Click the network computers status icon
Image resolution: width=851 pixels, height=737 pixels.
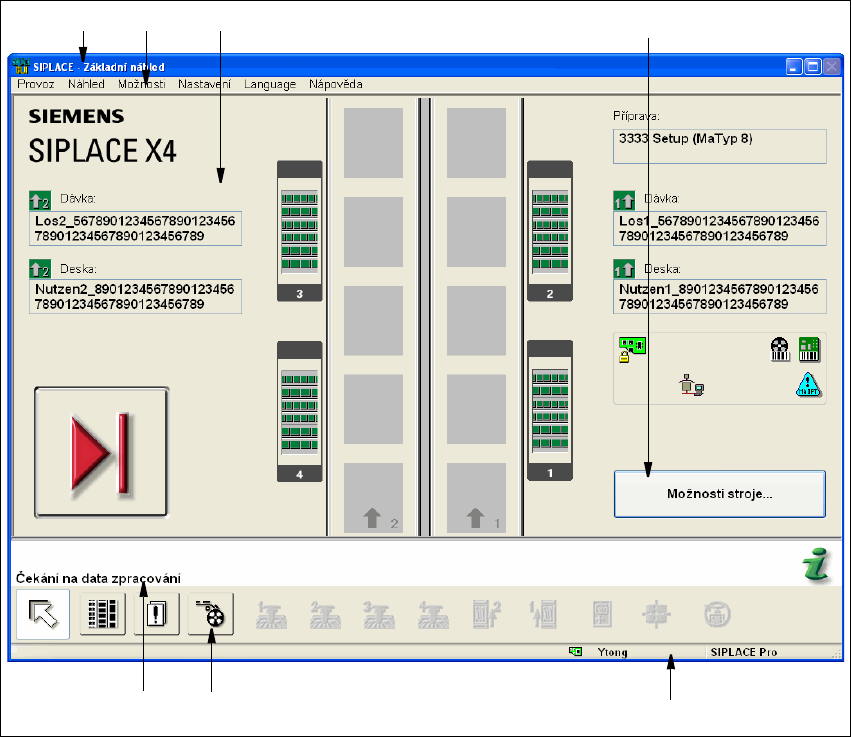click(691, 385)
